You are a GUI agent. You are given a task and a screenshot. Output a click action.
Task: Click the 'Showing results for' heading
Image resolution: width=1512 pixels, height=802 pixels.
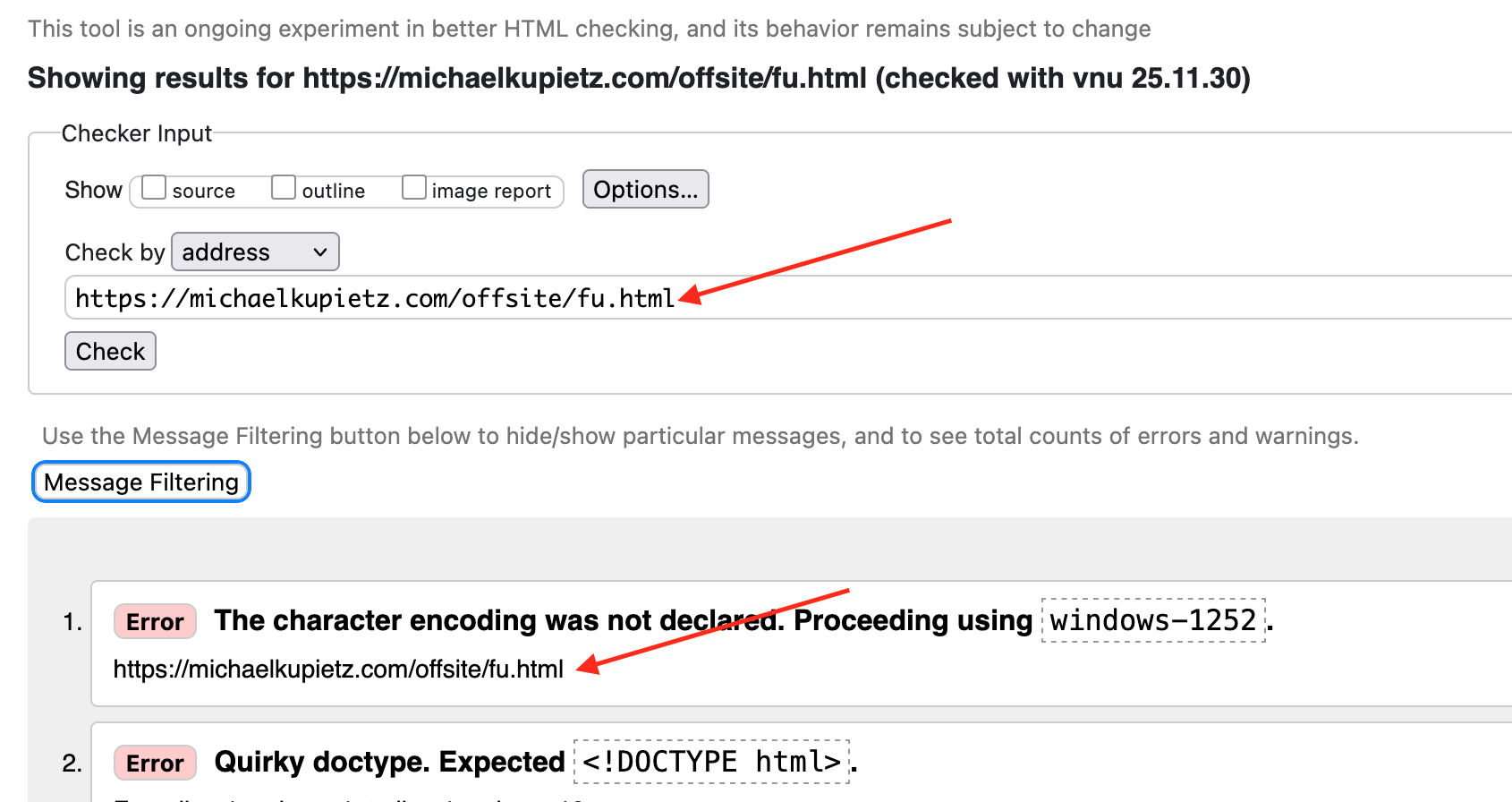click(639, 79)
